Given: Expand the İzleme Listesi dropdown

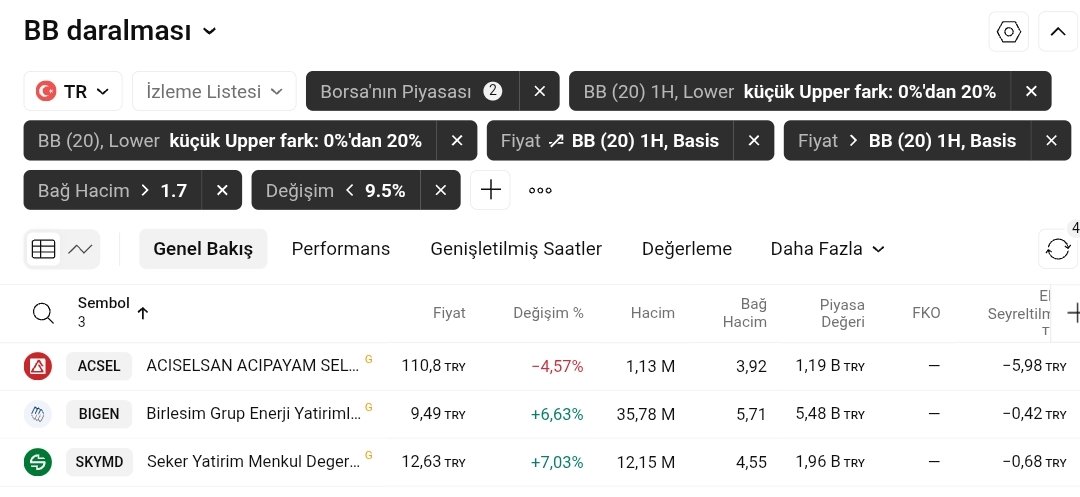Looking at the screenshot, I should 214,91.
